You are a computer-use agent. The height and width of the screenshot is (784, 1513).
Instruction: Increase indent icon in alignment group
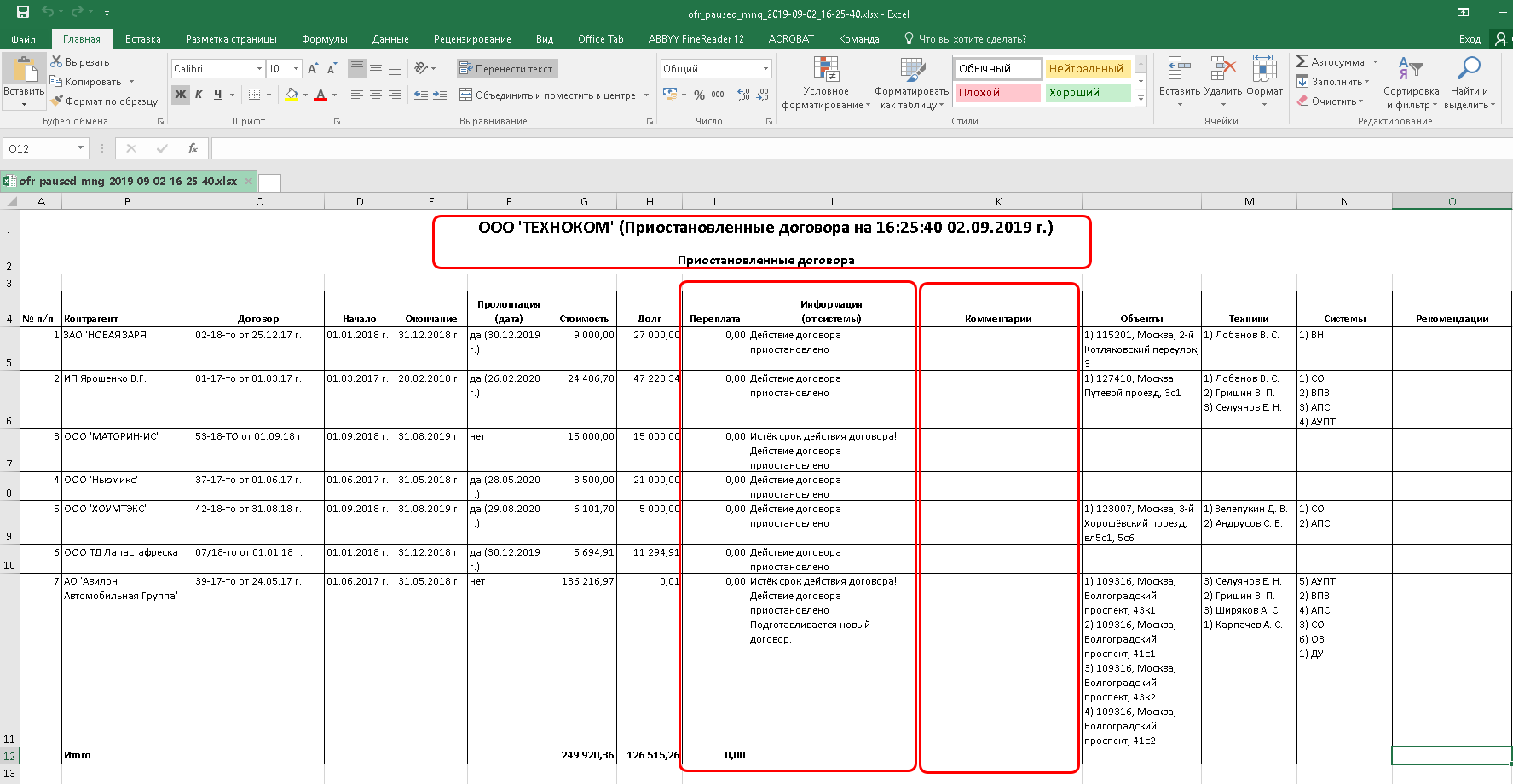[440, 95]
